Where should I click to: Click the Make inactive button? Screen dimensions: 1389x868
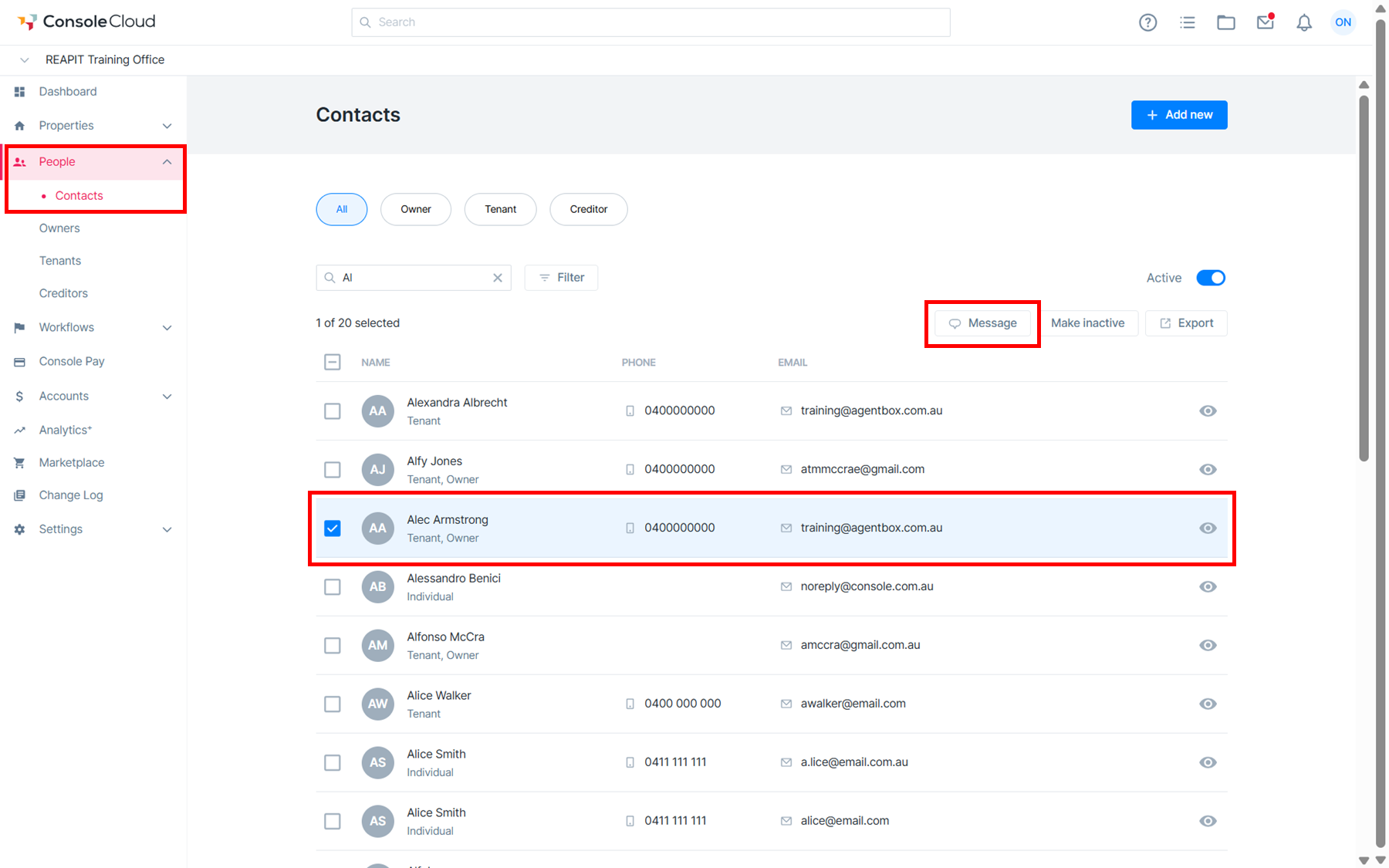(x=1087, y=323)
